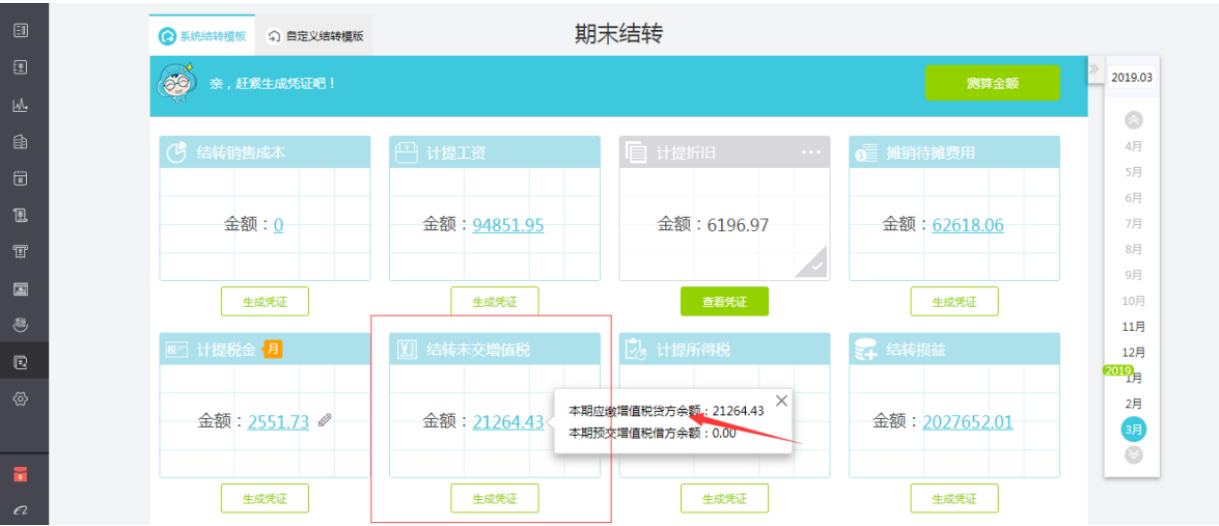The height and width of the screenshot is (526, 1219).
Task: Click 查看凭证 under 计提折旧
Action: (x=725, y=302)
